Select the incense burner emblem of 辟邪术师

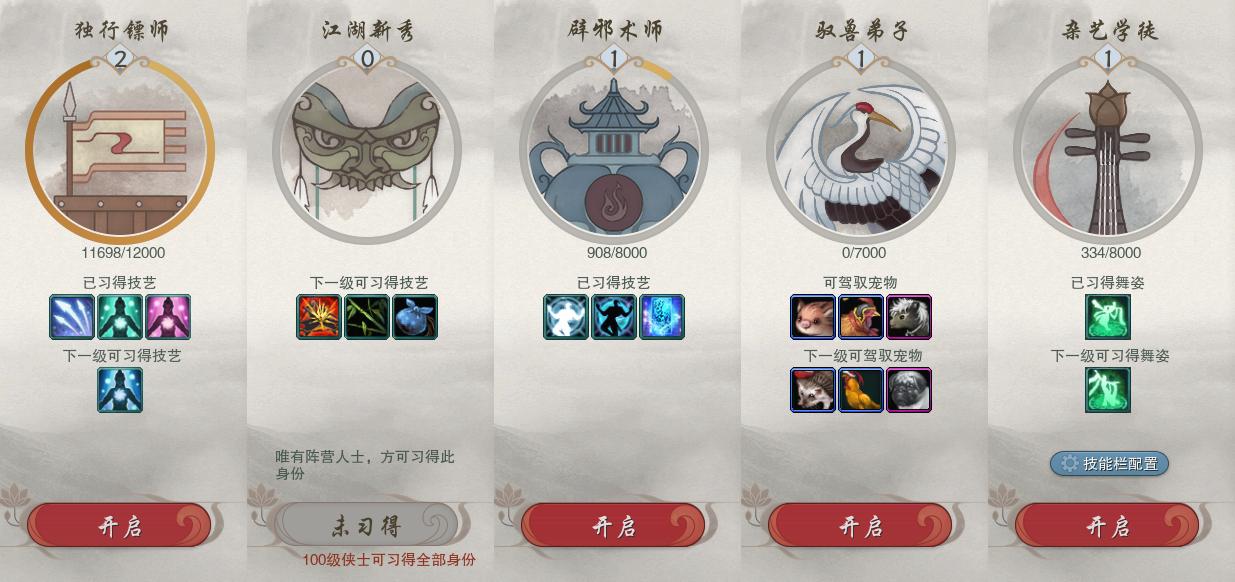pyautogui.click(x=614, y=149)
